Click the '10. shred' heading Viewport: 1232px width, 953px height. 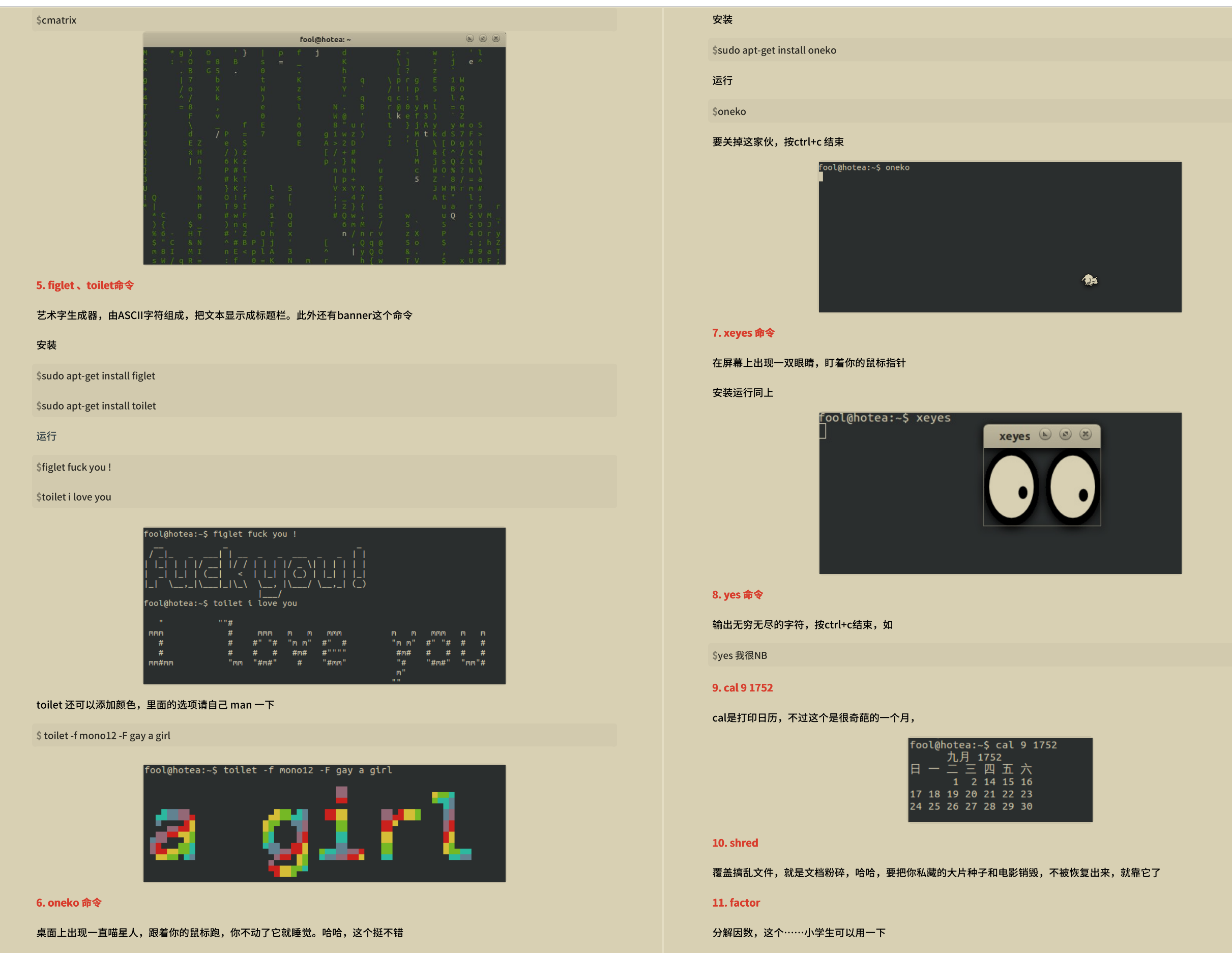coord(735,843)
